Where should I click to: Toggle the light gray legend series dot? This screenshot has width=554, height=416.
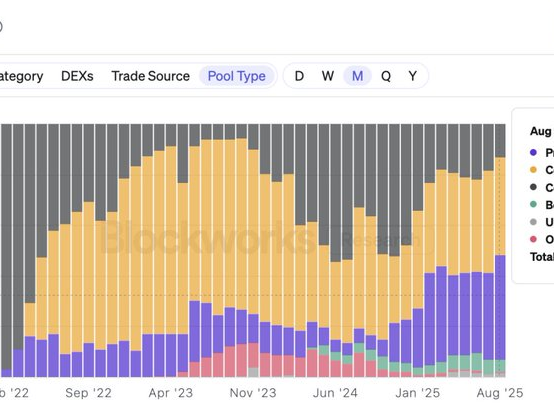(x=533, y=222)
